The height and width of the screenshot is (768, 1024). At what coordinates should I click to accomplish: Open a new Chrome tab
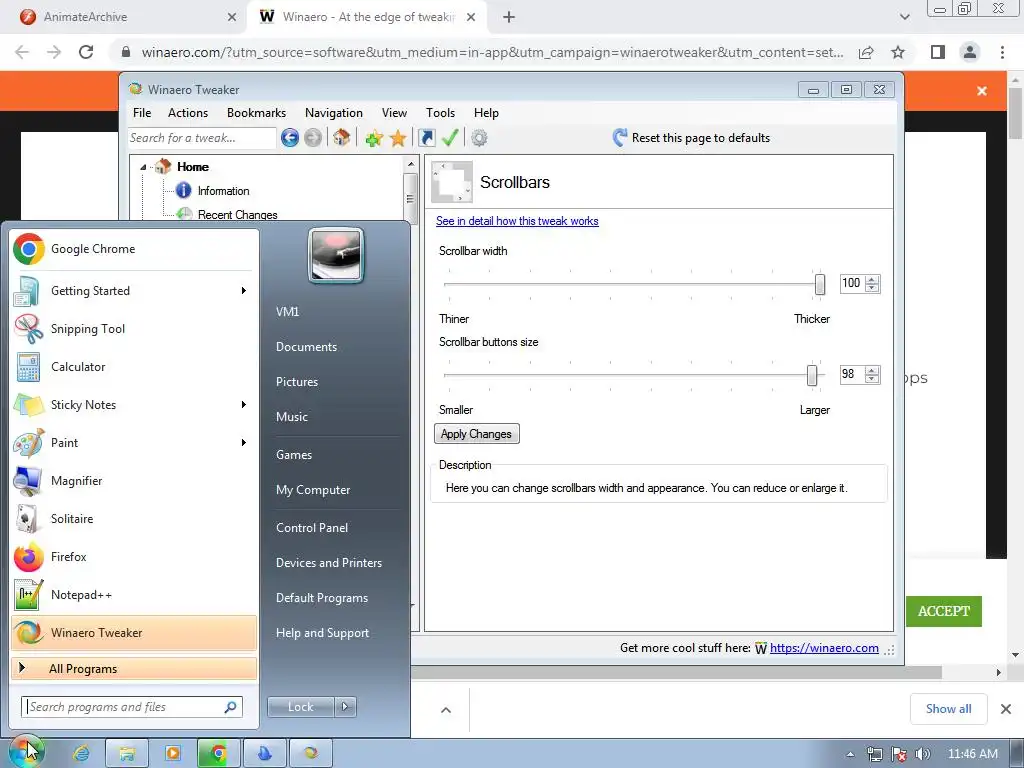click(x=509, y=17)
